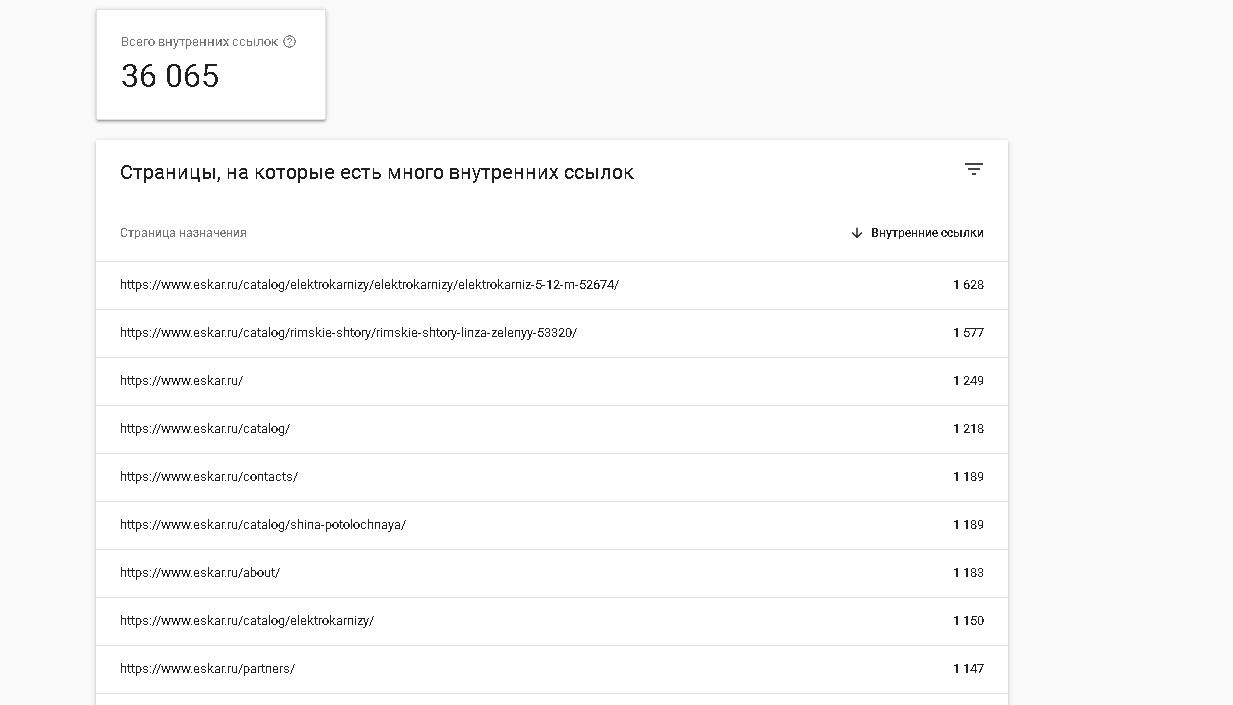Open the catalog/elektrokarnizy/ category row
Screen dimensions: 1233x705
(552, 621)
